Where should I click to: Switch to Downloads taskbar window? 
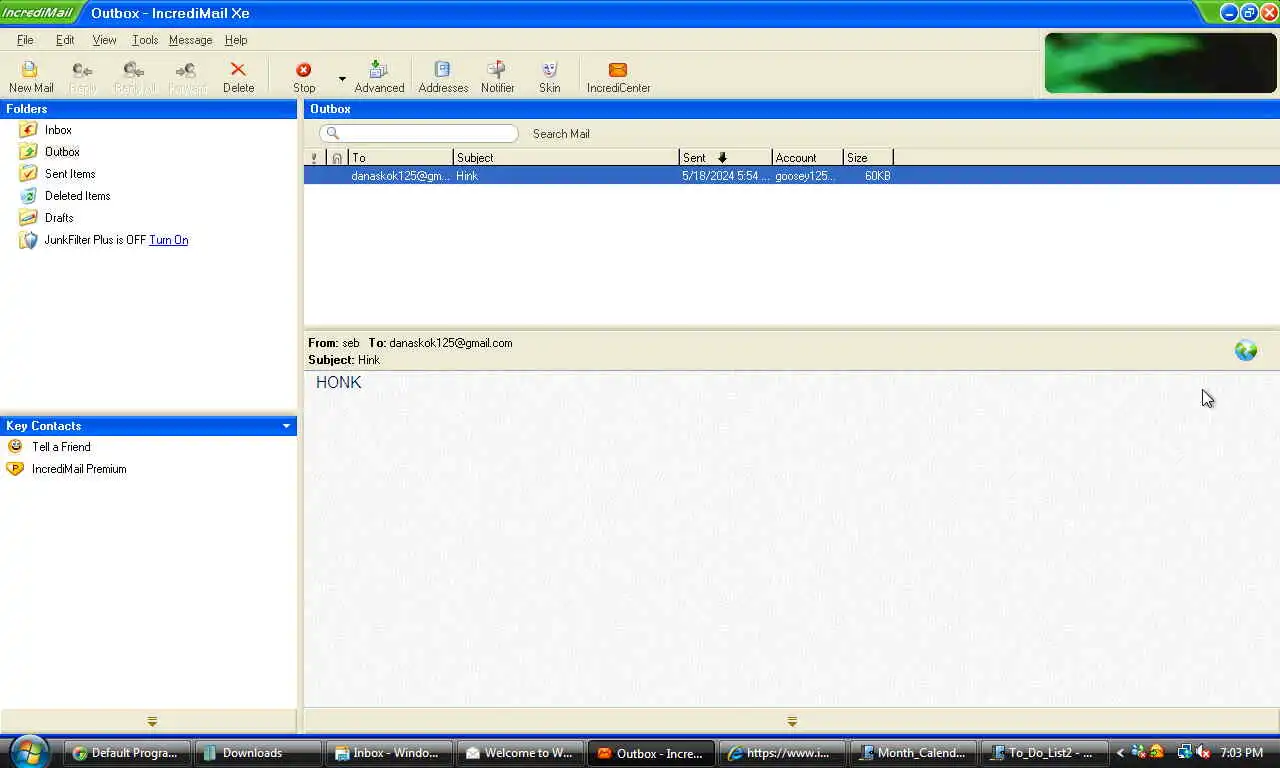coord(258,753)
